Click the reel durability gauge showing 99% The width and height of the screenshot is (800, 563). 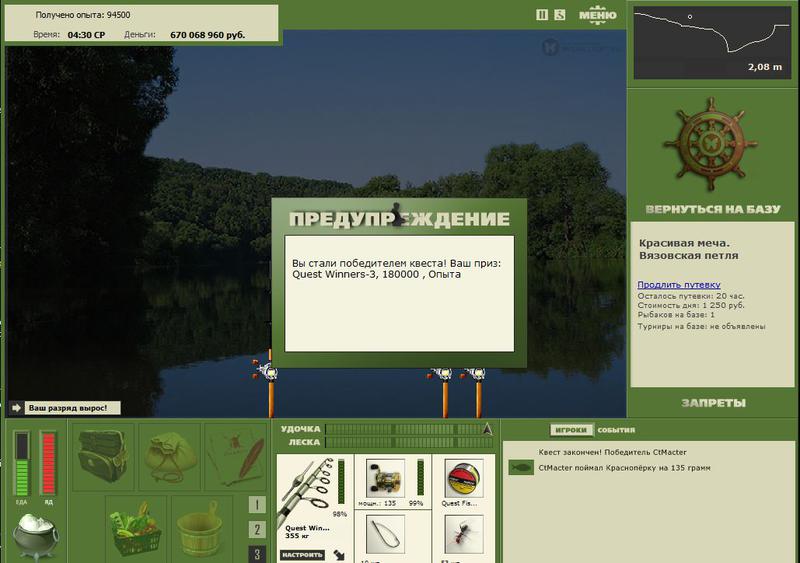click(420, 477)
